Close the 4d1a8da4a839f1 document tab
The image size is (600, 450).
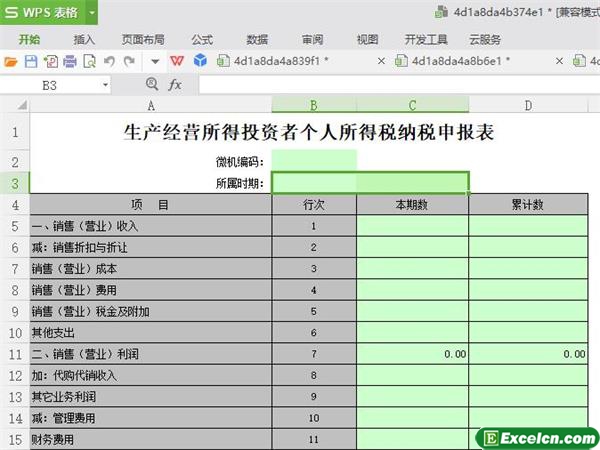pyautogui.click(x=381, y=61)
